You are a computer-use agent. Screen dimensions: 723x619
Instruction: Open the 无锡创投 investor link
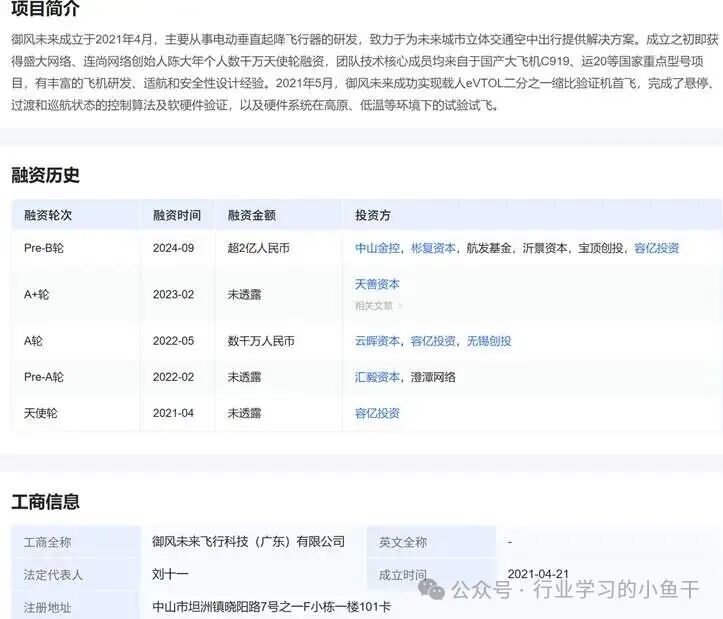[489, 341]
